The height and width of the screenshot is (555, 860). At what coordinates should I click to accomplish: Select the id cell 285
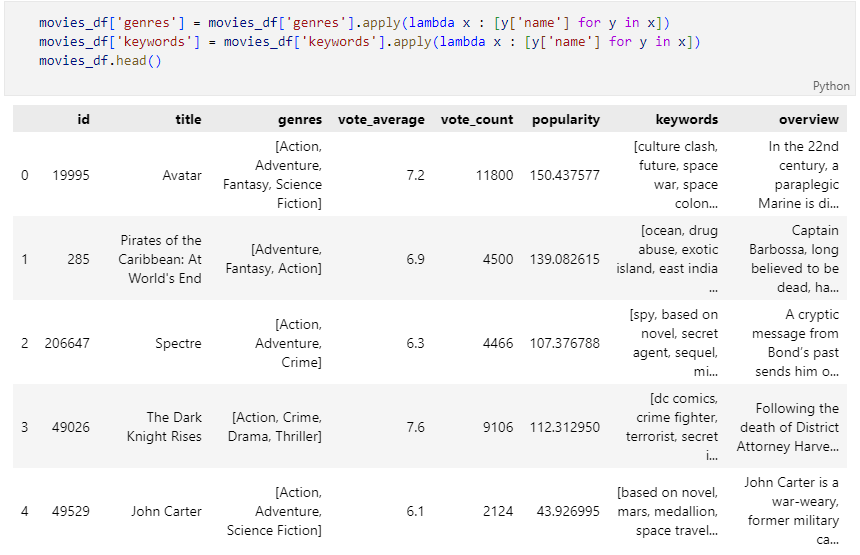tap(78, 259)
